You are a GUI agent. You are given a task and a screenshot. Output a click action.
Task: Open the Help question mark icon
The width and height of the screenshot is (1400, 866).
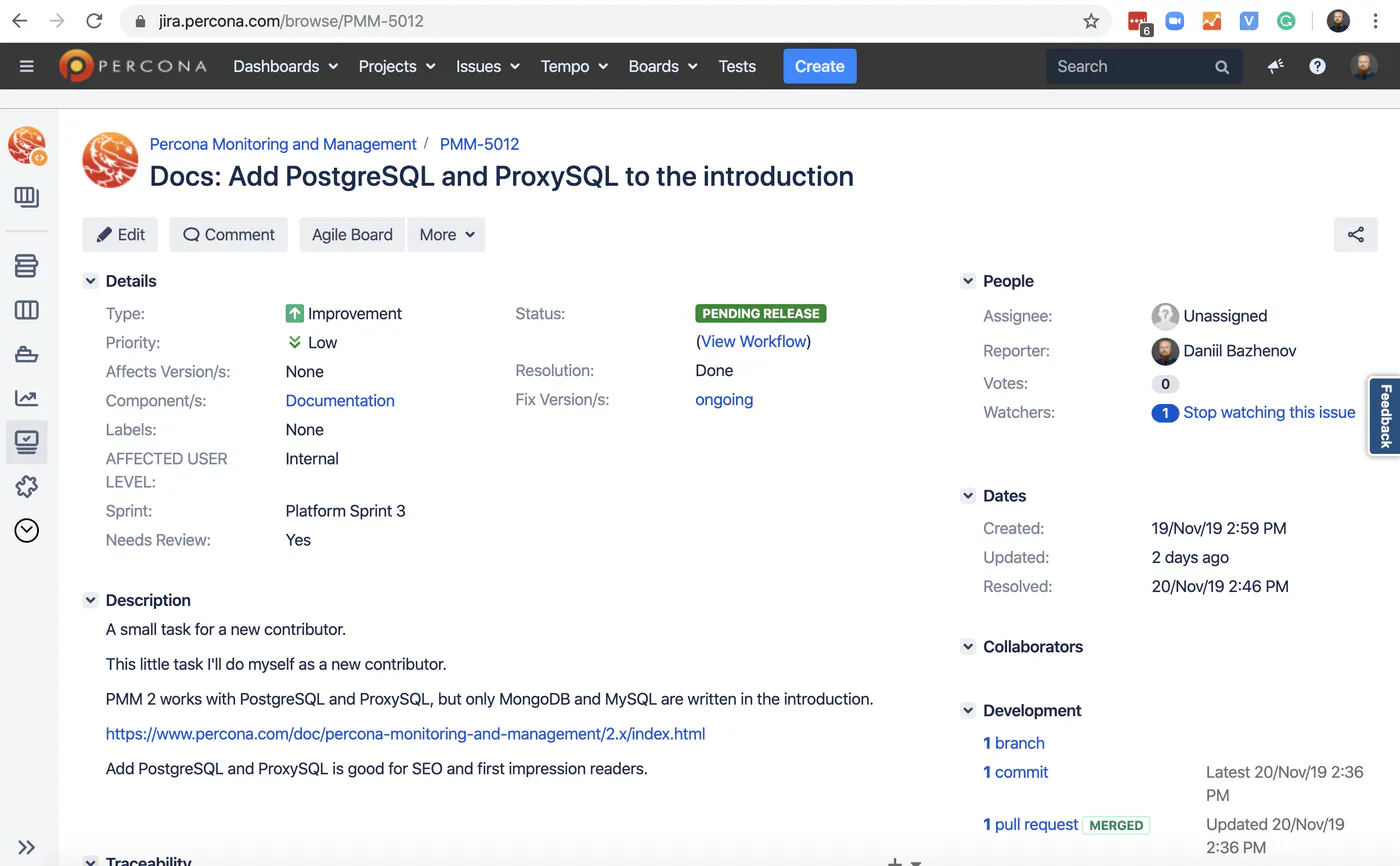[x=1317, y=66]
